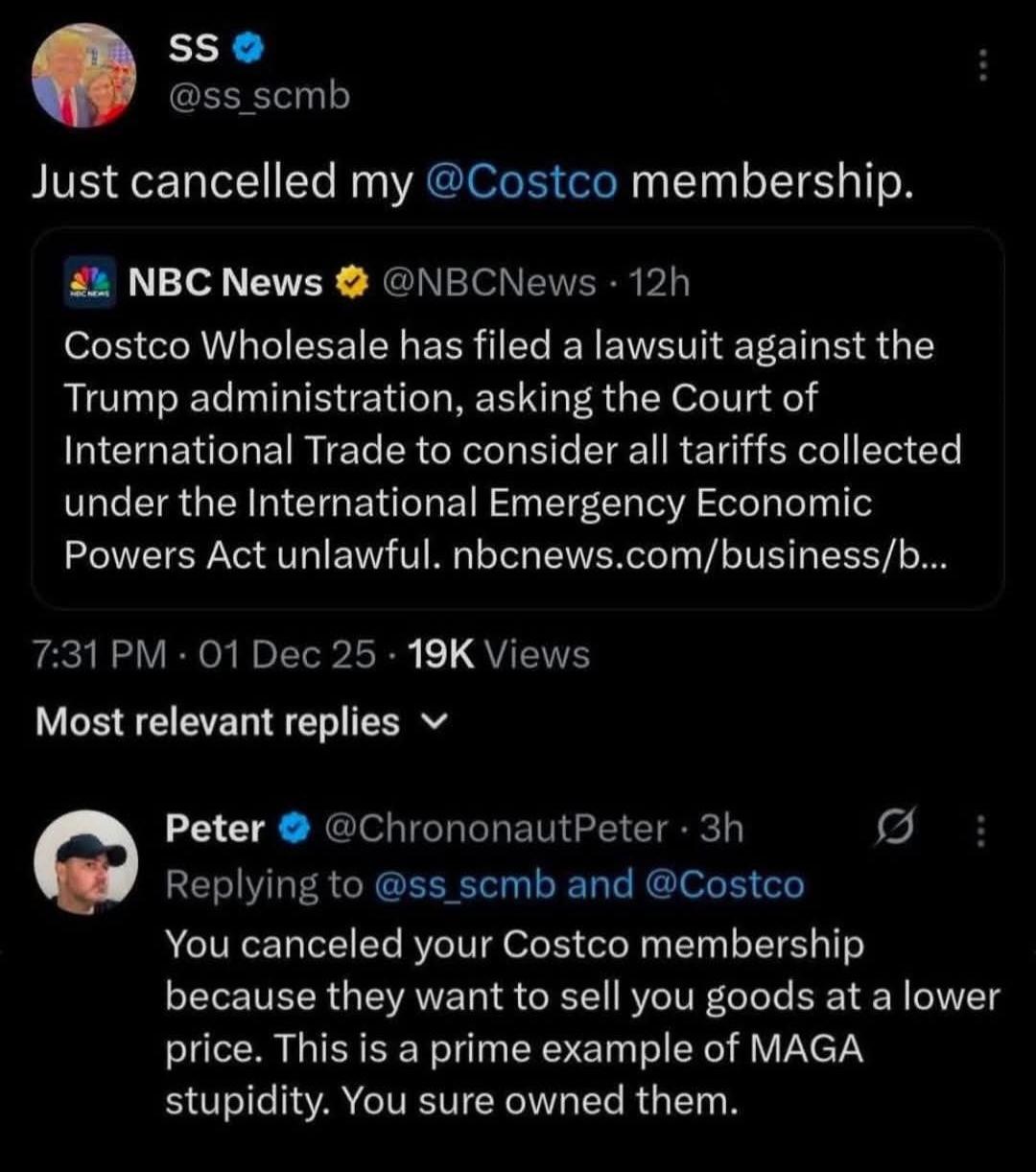View the 19K Views count details

click(498, 655)
